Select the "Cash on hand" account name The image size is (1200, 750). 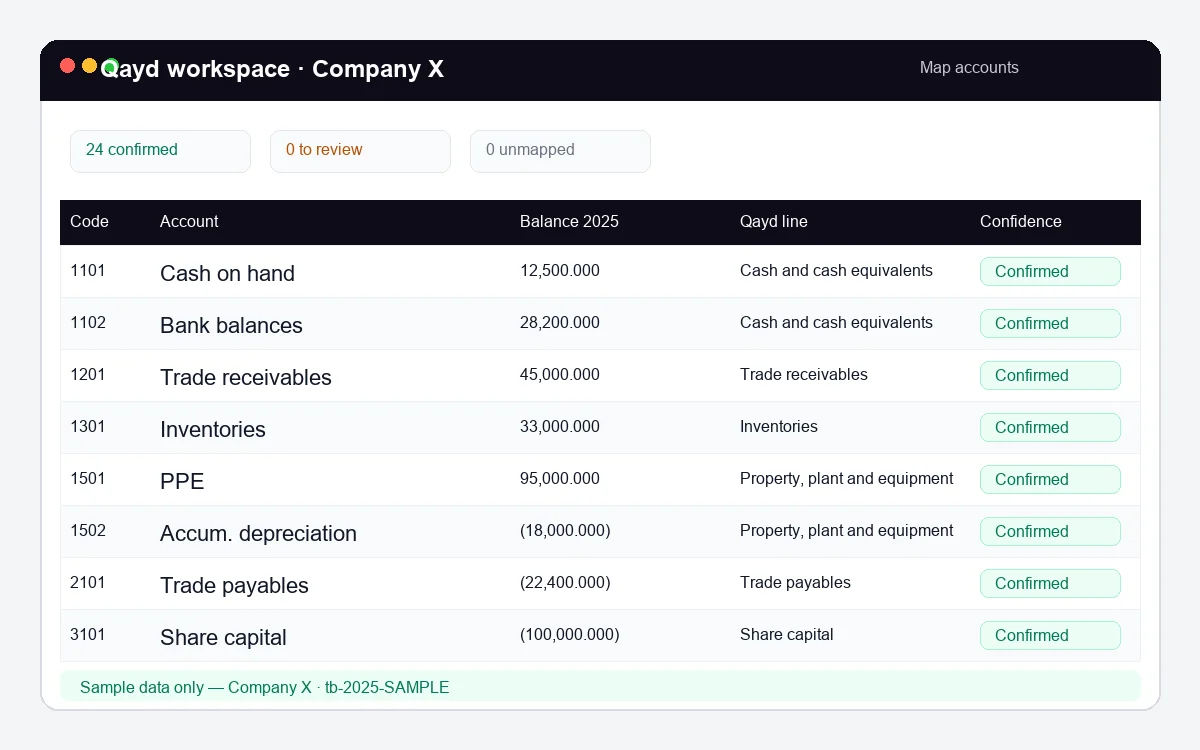[227, 273]
